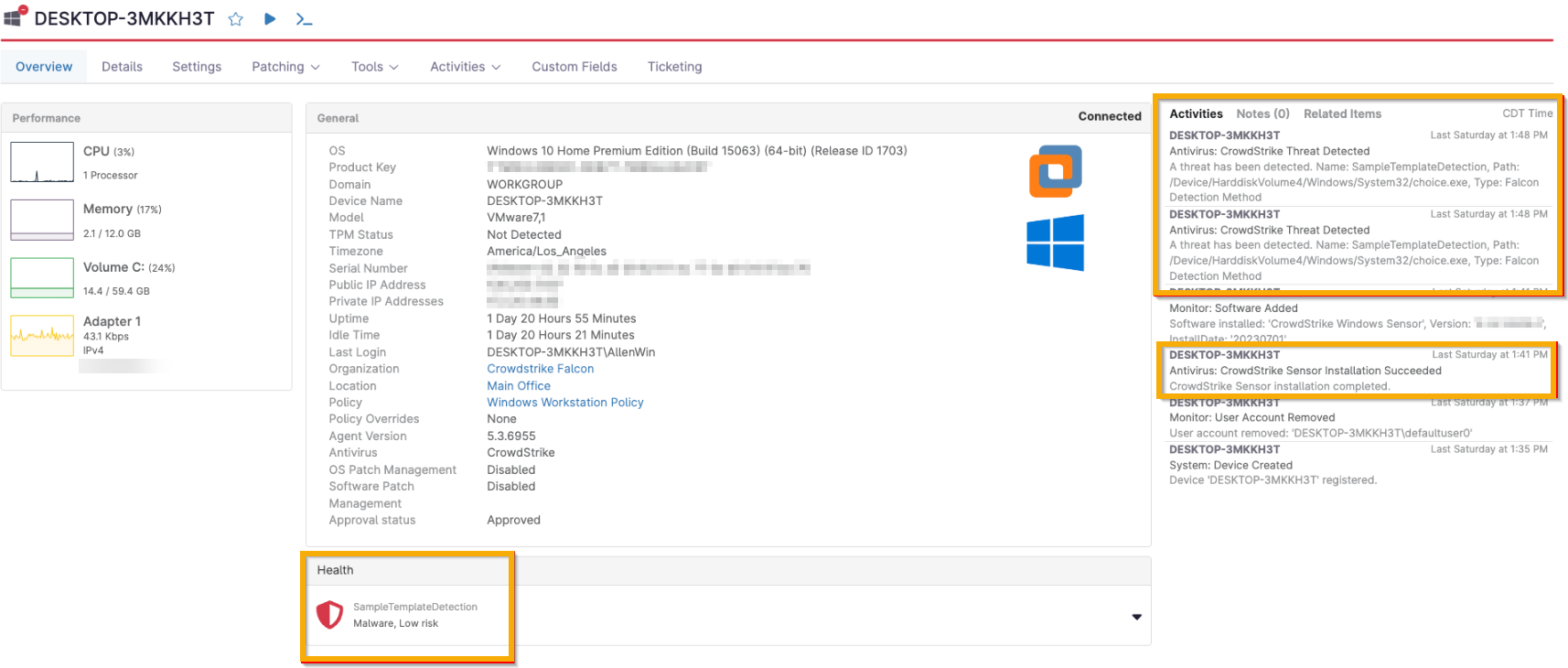Open the Patching dropdown menu
The width and height of the screenshot is (1568, 668).
coord(285,67)
